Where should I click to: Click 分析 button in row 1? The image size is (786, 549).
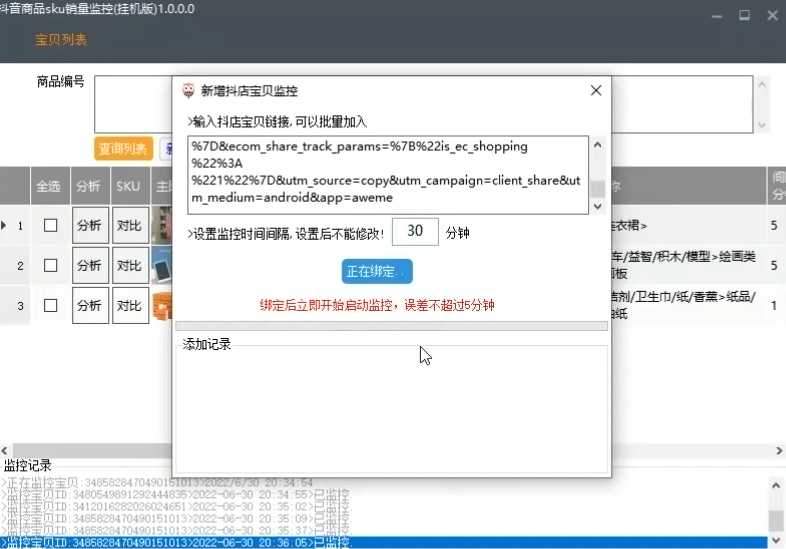pos(90,225)
